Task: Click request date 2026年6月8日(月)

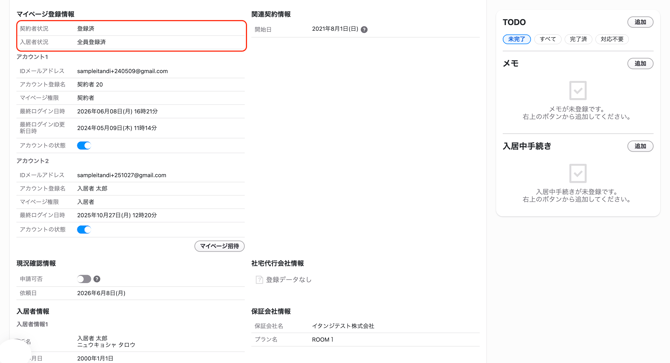Action: tap(101, 293)
